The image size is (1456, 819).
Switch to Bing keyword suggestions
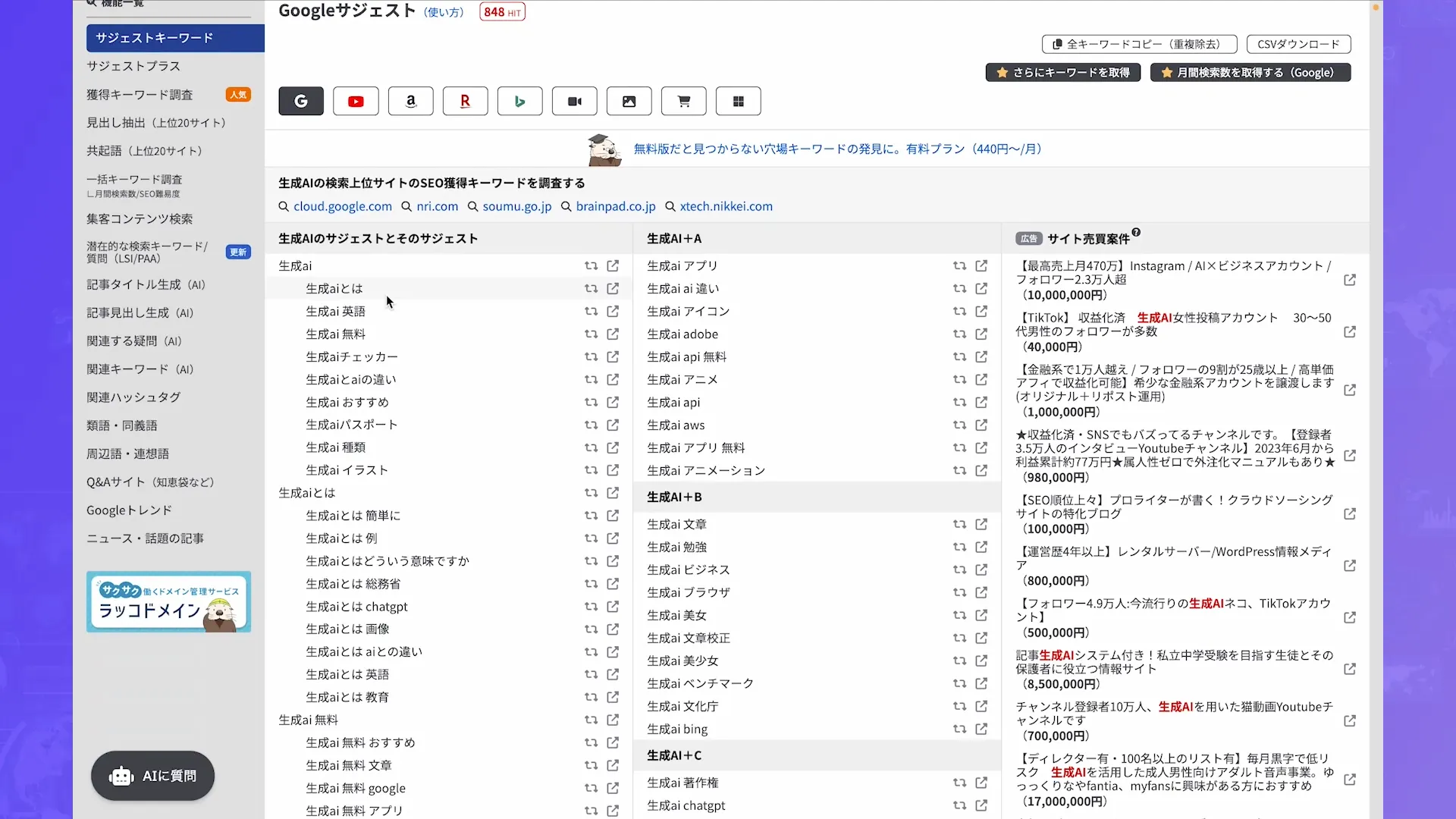coord(519,101)
